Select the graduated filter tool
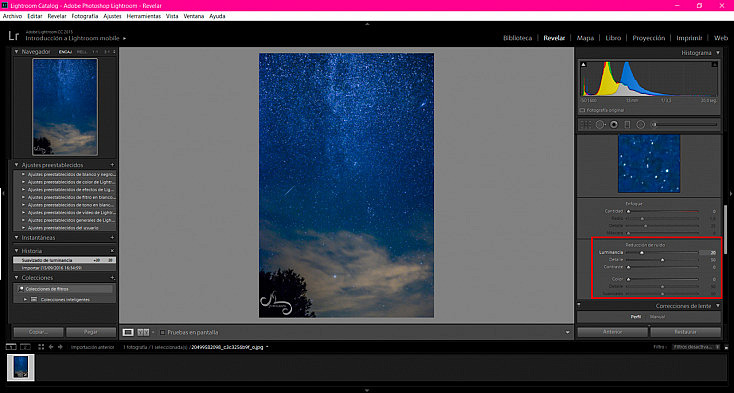The width and height of the screenshot is (734, 393). click(x=628, y=124)
